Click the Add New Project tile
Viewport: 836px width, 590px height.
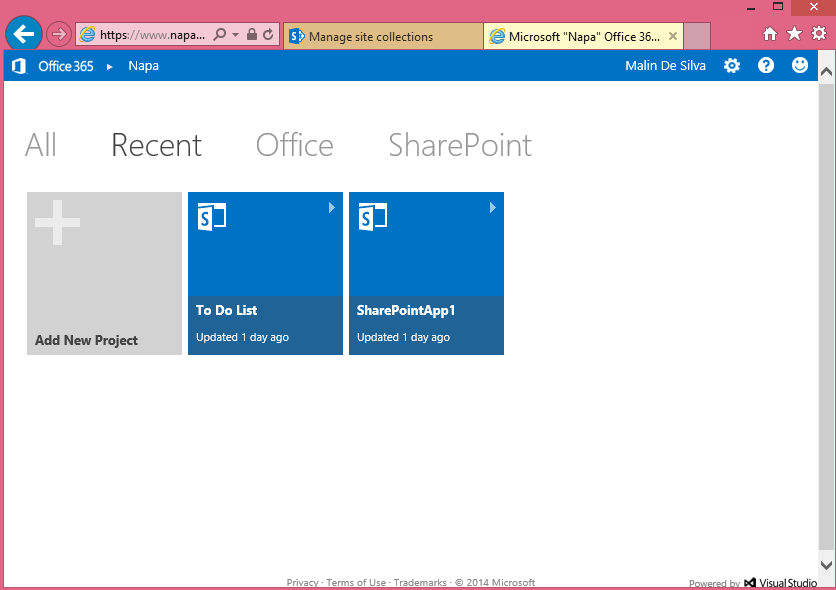point(104,273)
